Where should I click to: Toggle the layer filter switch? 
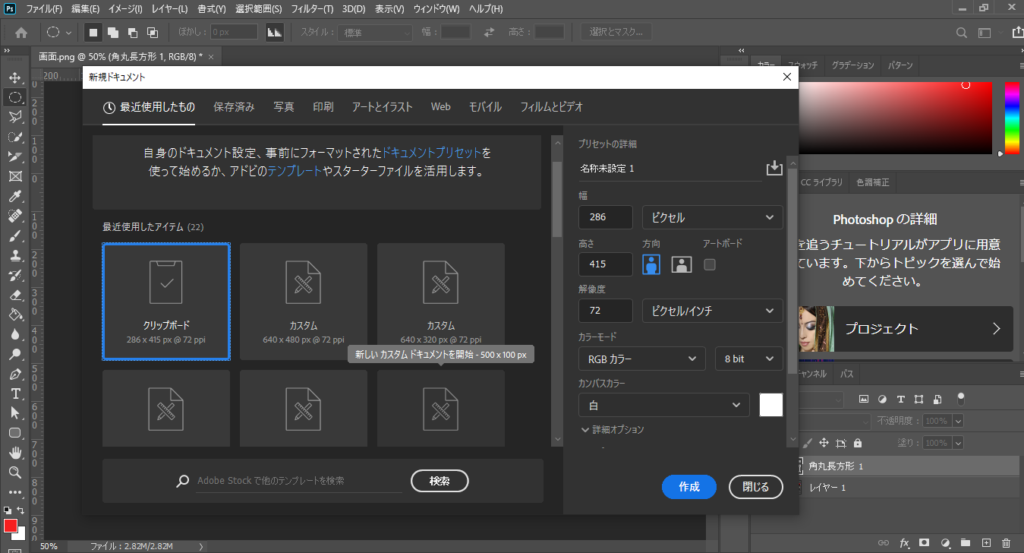[x=961, y=398]
